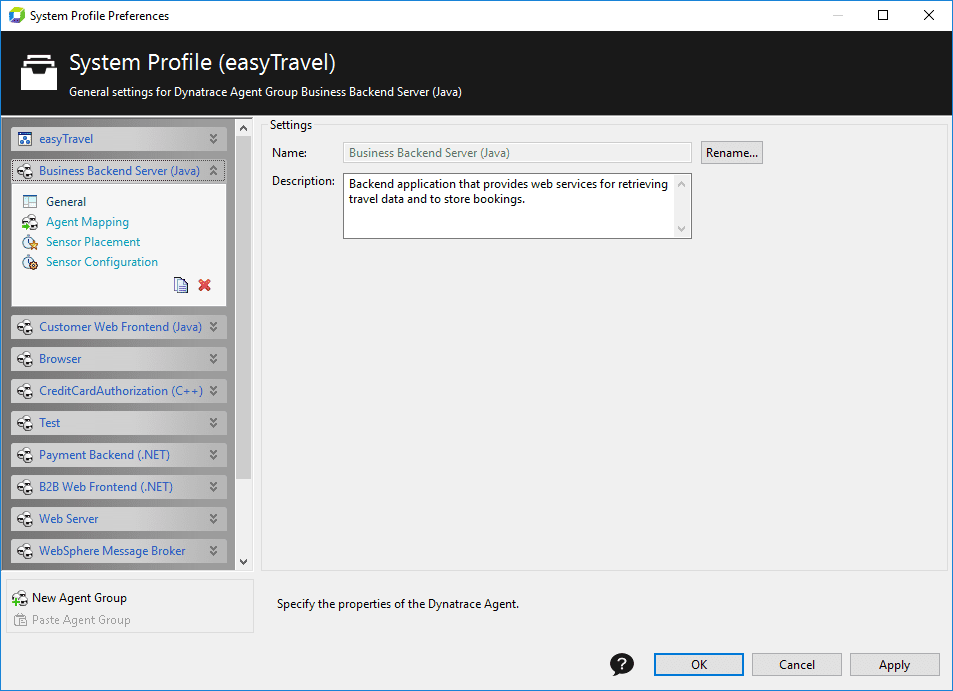Click the Browser agent group icon

[25, 360]
